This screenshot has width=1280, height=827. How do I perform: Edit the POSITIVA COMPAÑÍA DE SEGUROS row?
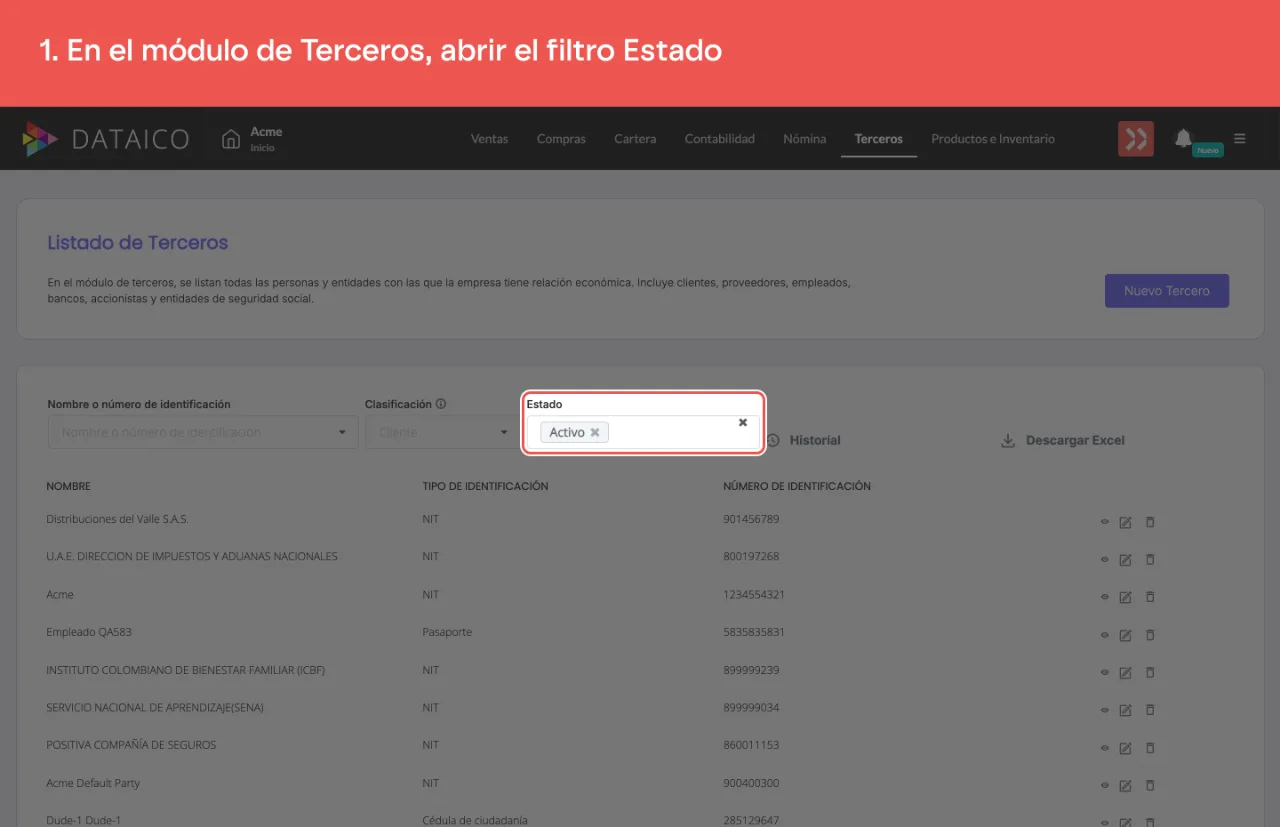point(1125,748)
